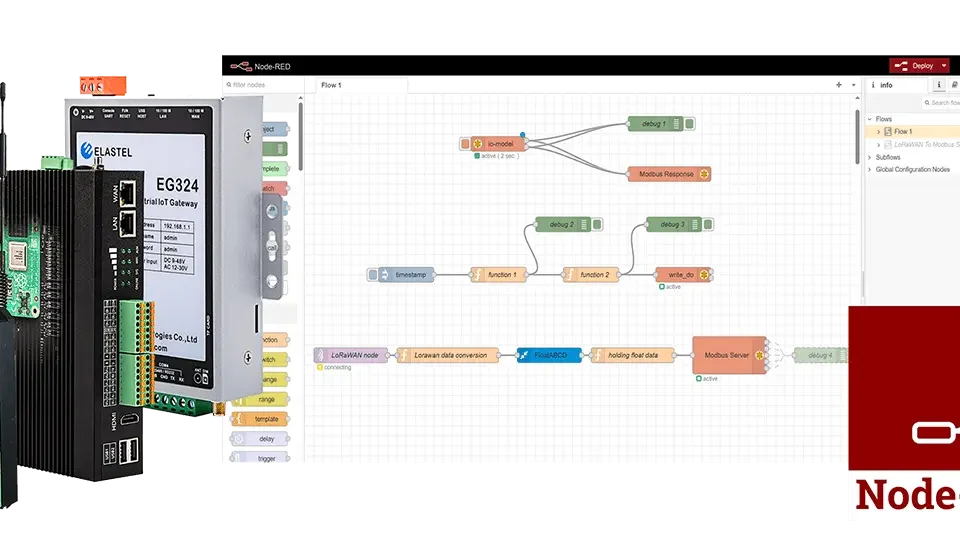960x547 pixels.
Task: Pick the trigger node from palette
Action: (260, 459)
